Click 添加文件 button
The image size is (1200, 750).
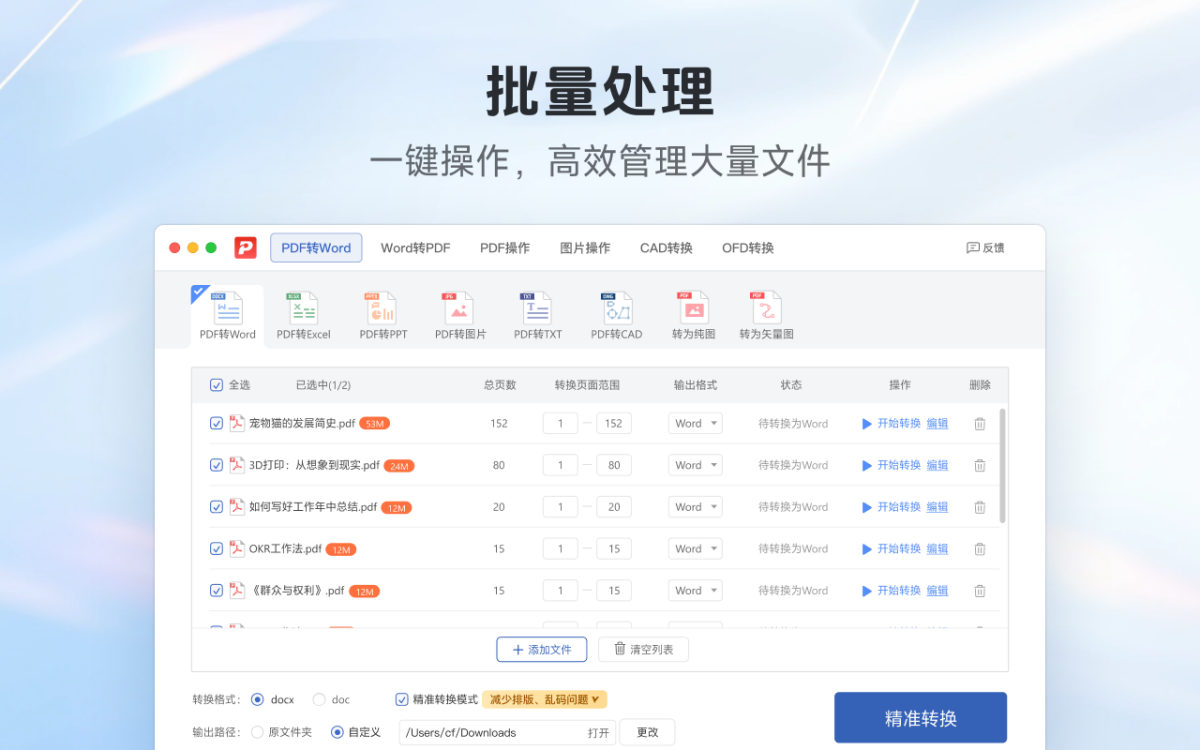click(x=542, y=650)
